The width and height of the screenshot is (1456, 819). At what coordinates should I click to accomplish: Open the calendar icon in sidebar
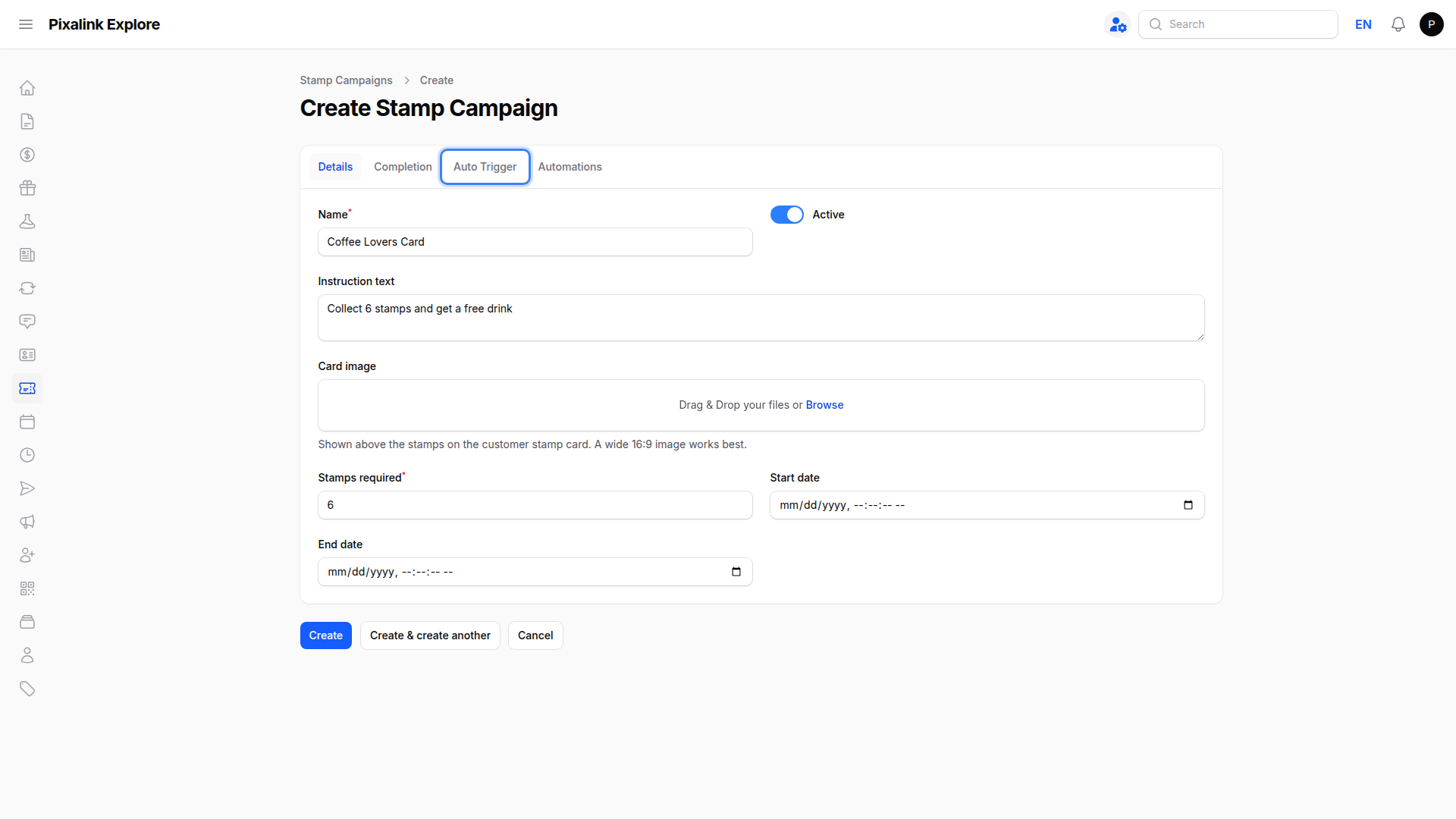27,422
